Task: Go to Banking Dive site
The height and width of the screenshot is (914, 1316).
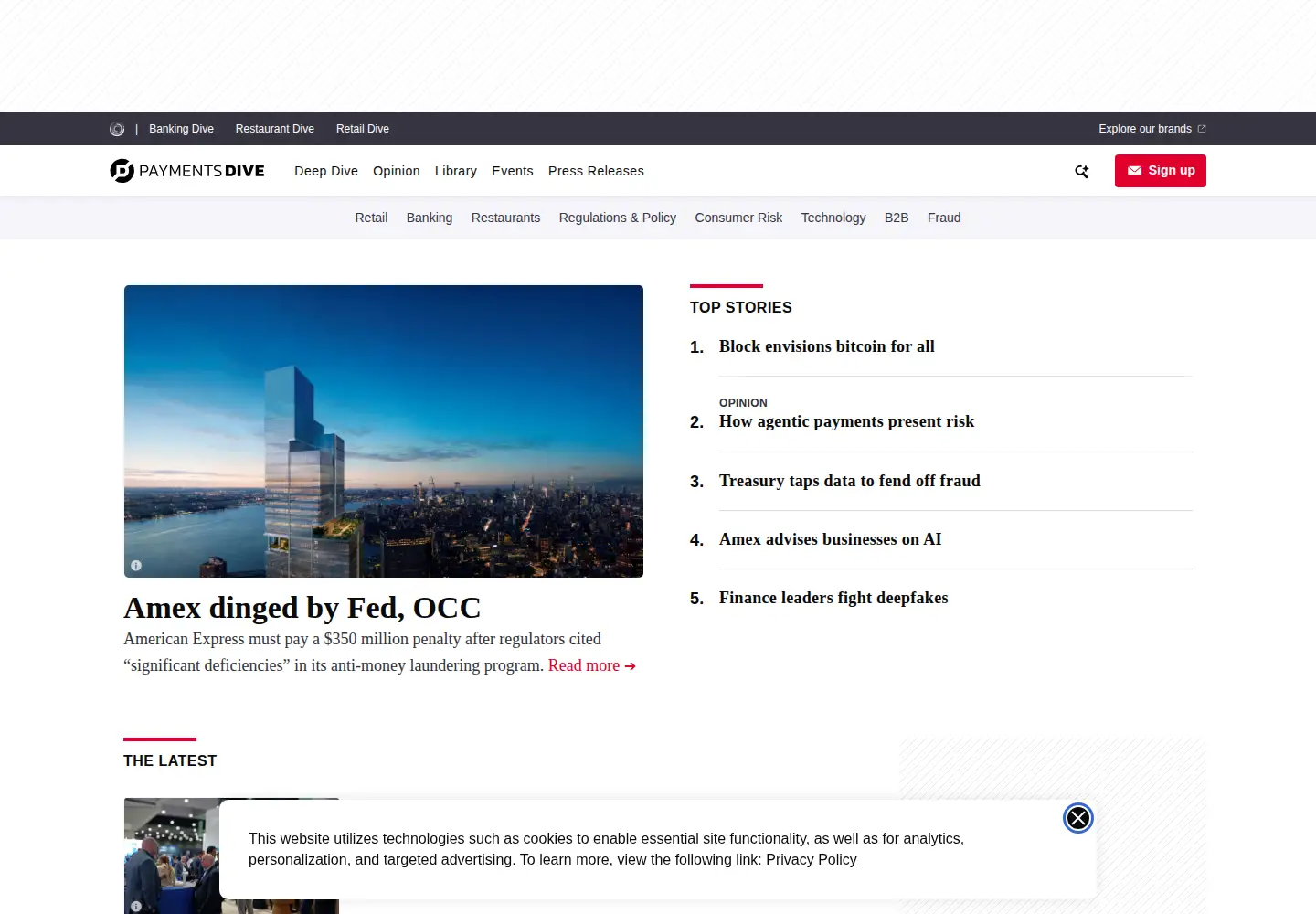Action: (181, 129)
